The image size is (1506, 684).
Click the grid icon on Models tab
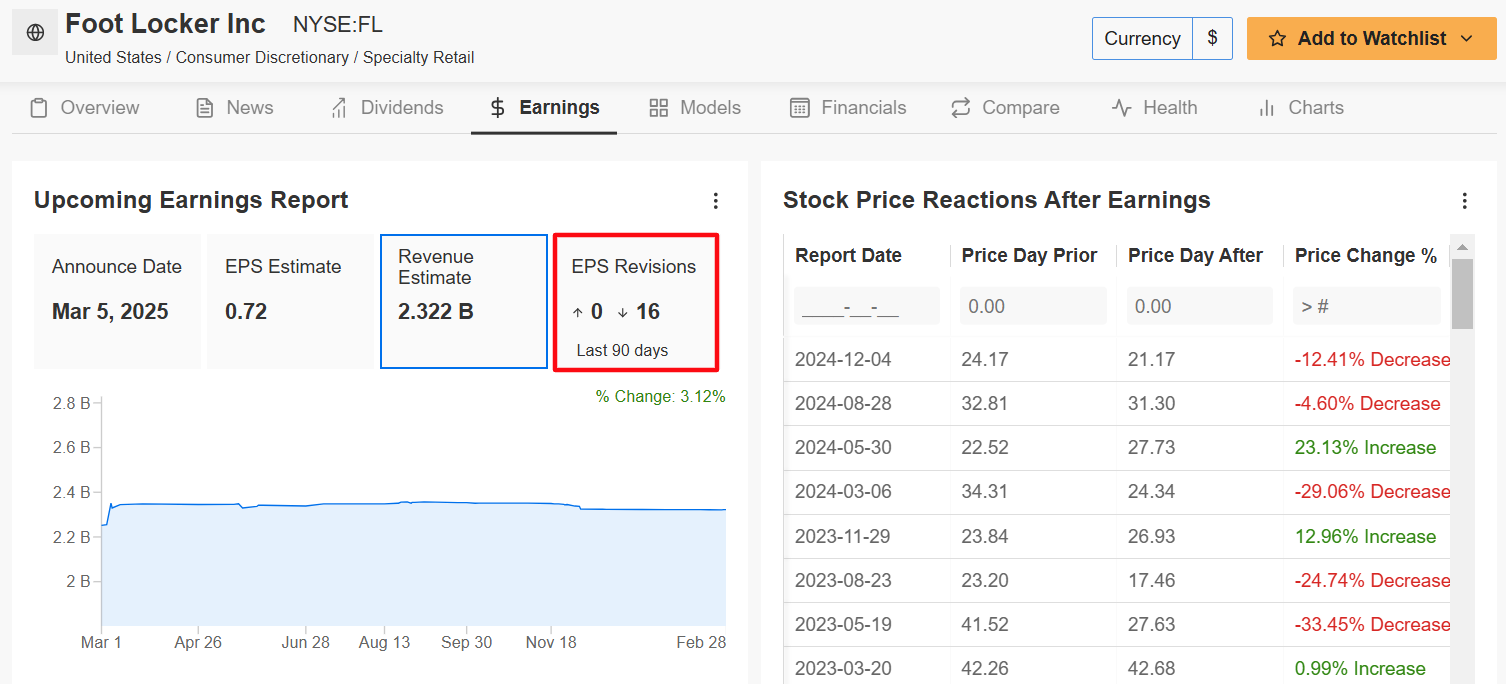[x=658, y=108]
